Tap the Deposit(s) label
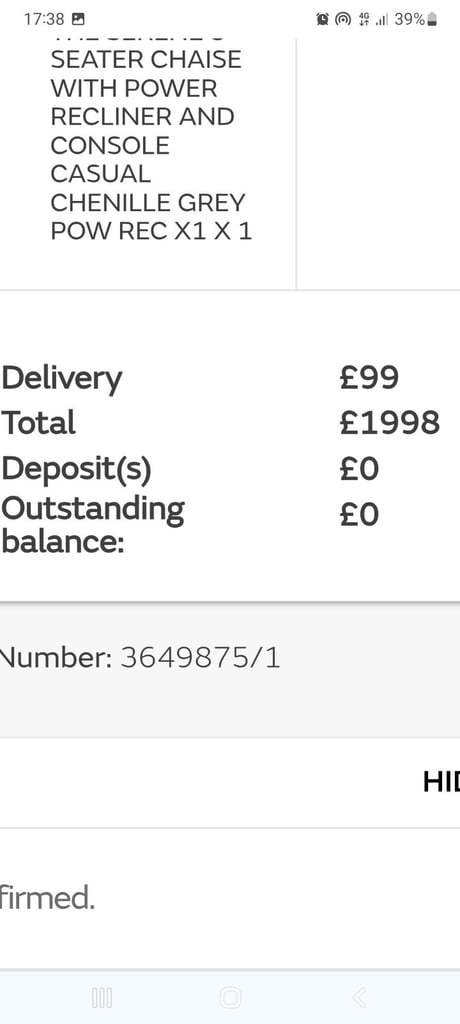 (x=76, y=469)
